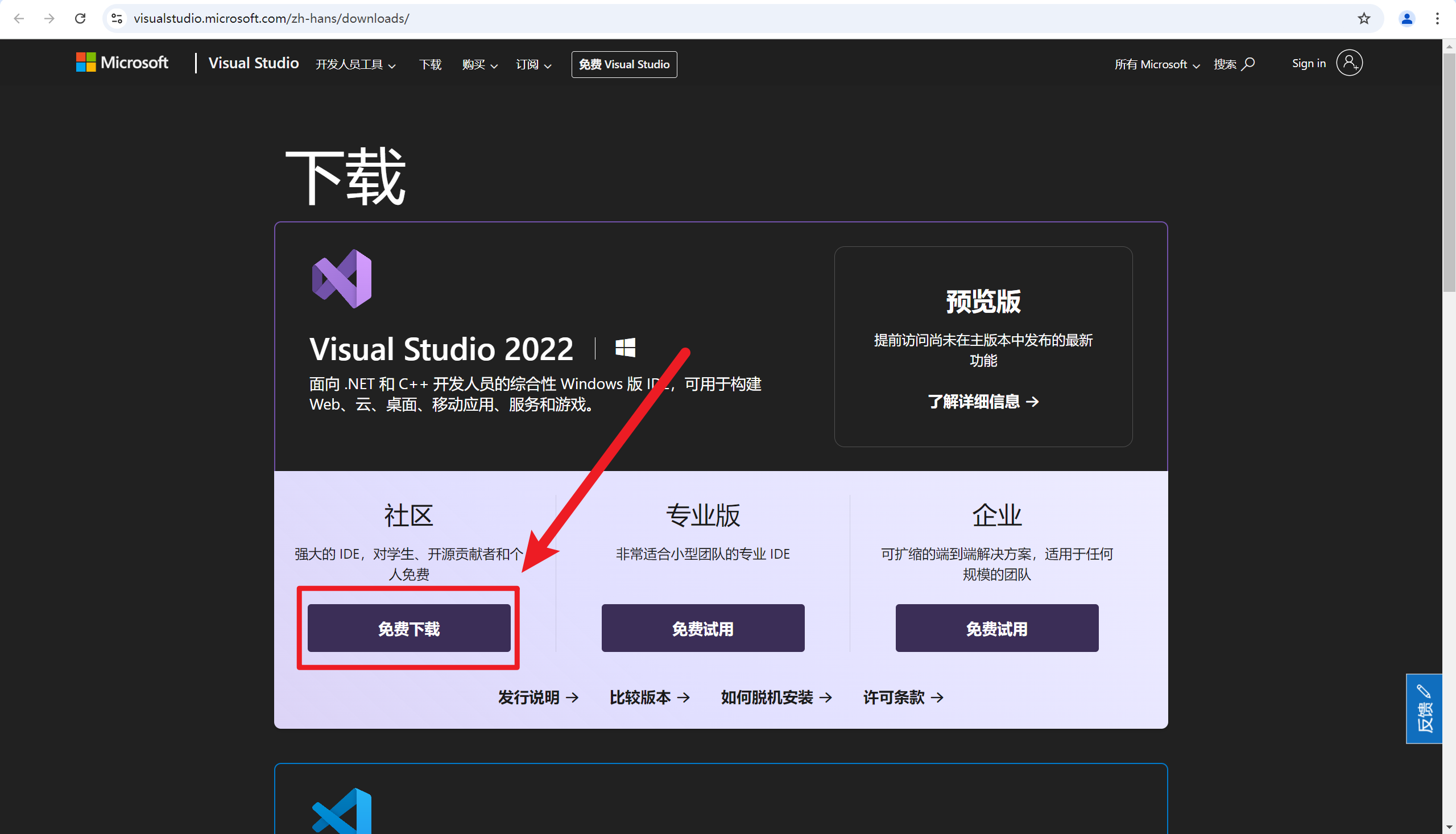Screen dimensions: 1456x834
Task: Click the search magnifier icon
Action: [1248, 64]
